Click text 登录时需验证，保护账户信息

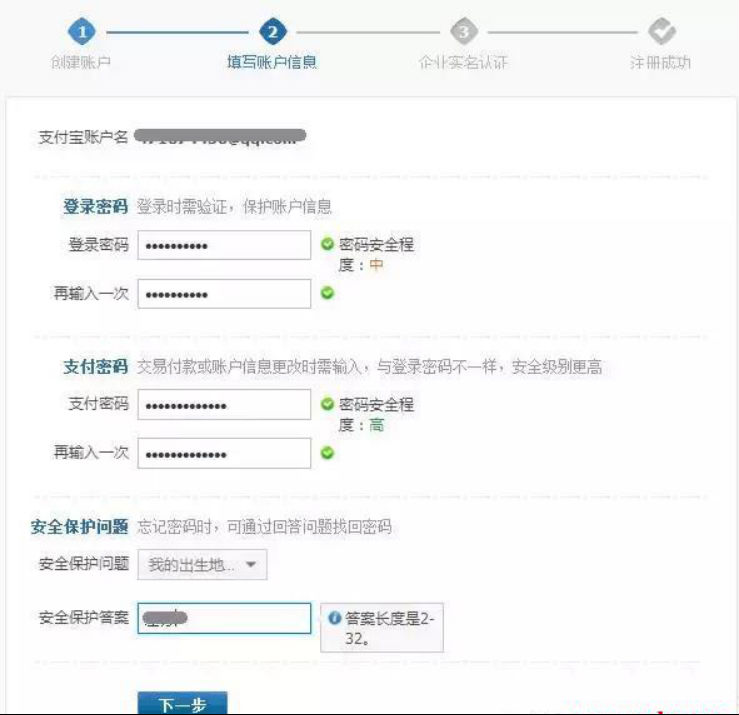[234, 206]
